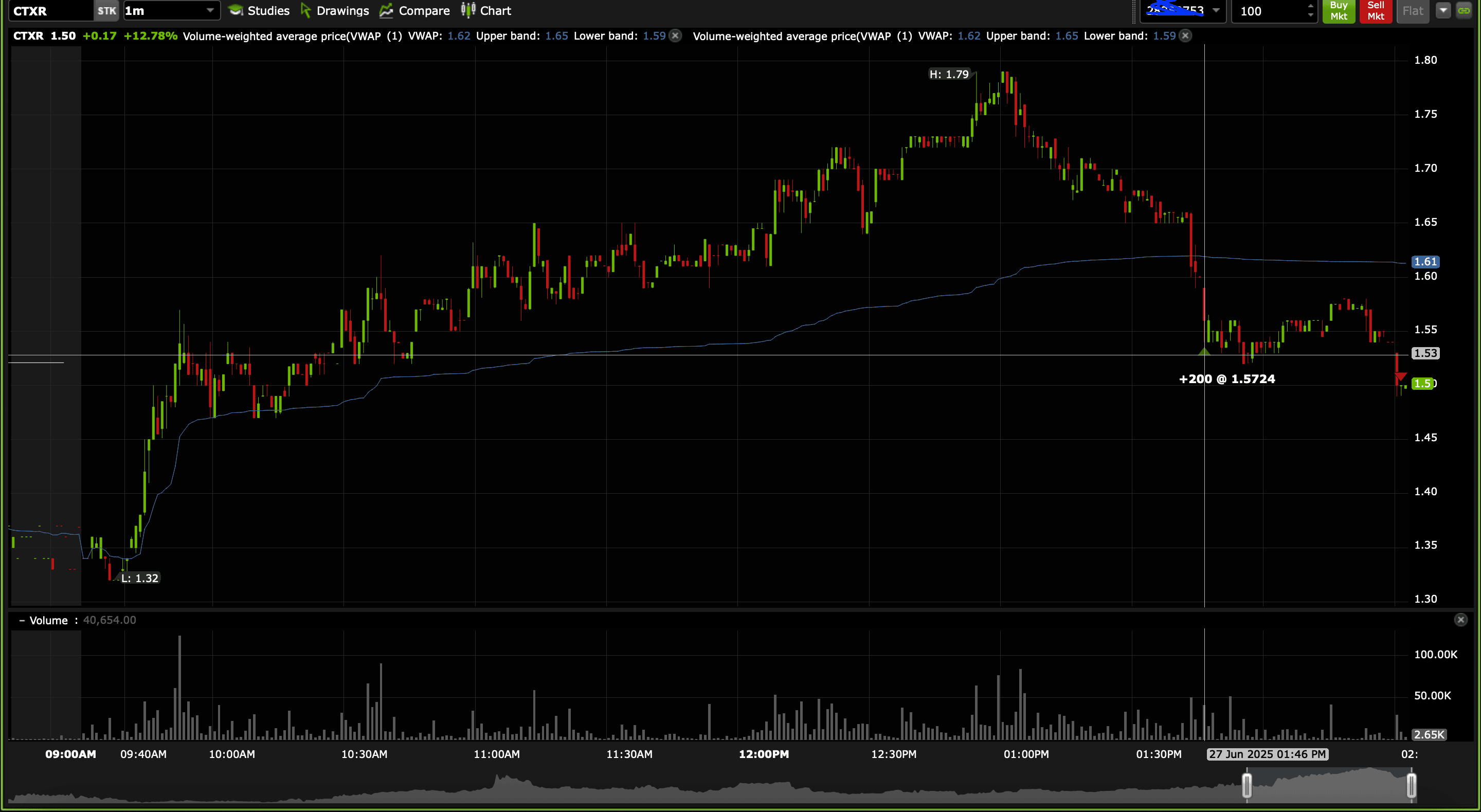Open the Drawings tools menu

(335, 10)
